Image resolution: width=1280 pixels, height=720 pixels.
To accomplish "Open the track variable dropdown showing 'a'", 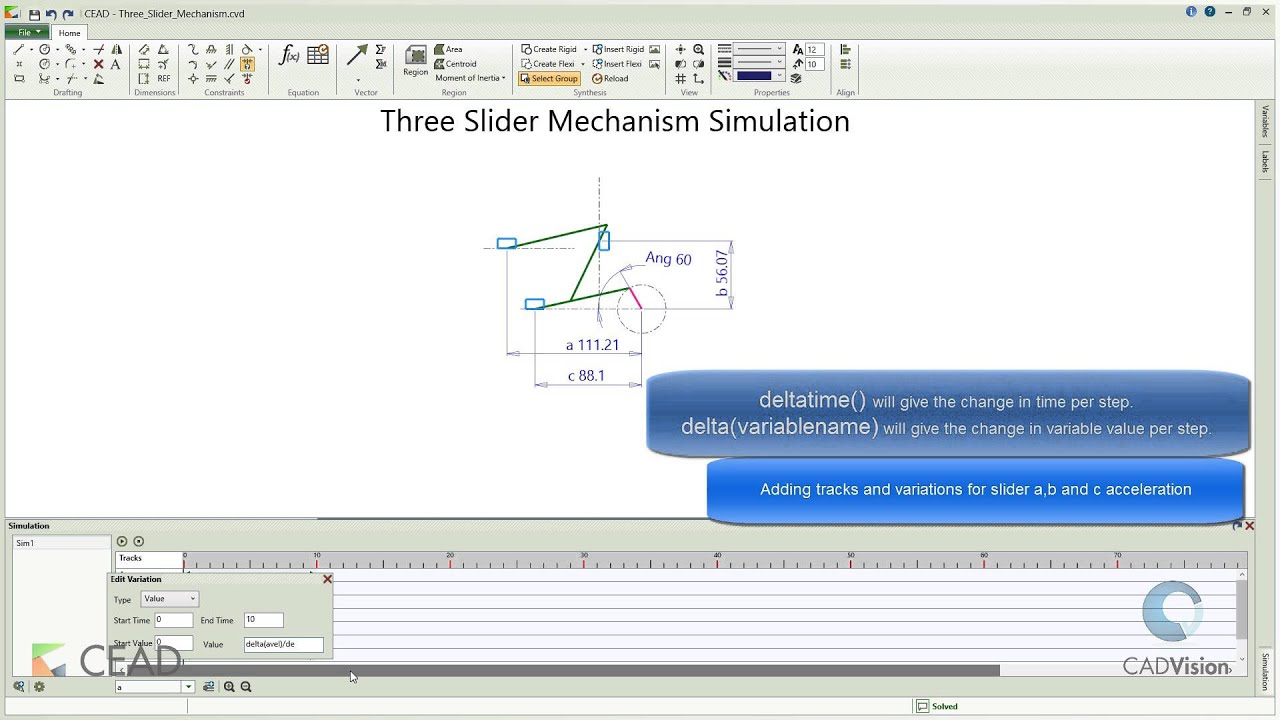I will click(155, 687).
